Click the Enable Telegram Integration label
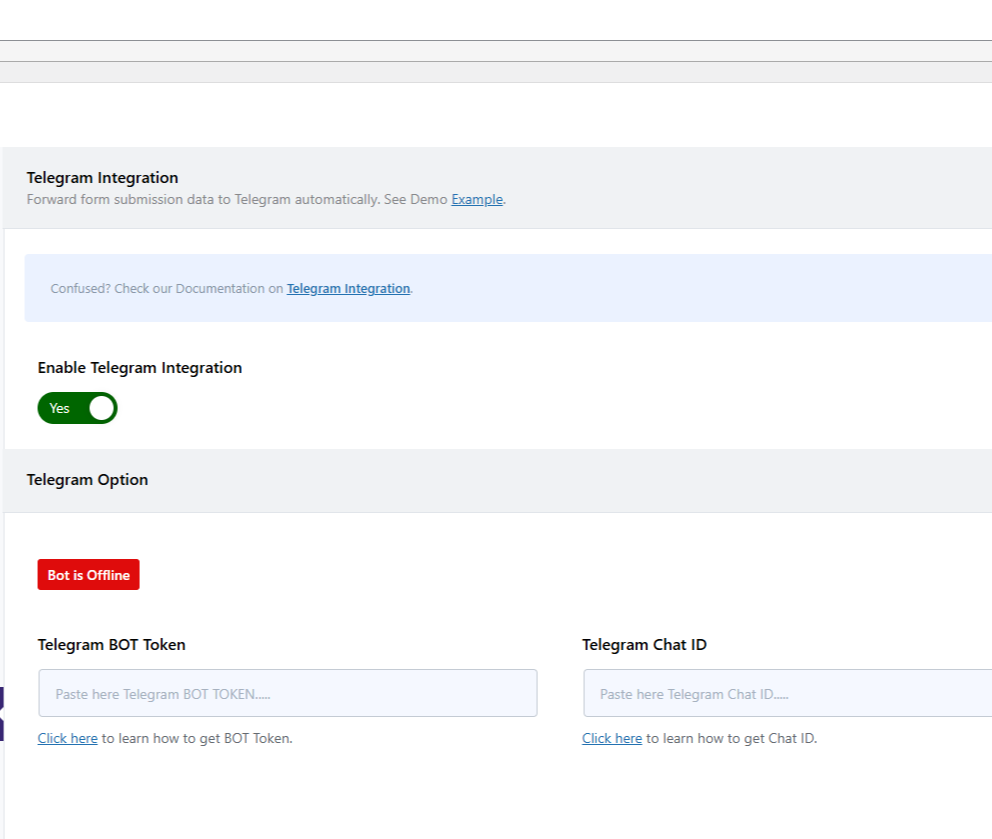The image size is (992, 839). (139, 367)
